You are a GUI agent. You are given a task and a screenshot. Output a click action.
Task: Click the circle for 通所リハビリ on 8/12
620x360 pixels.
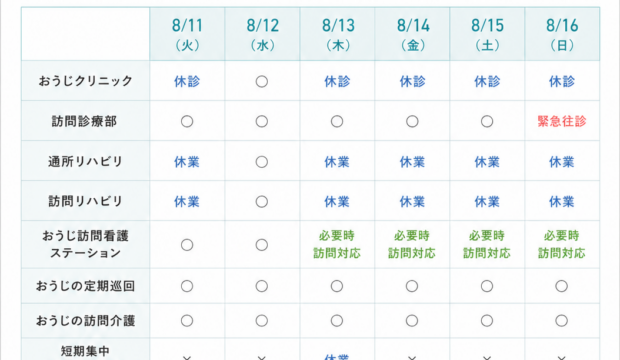pos(261,162)
